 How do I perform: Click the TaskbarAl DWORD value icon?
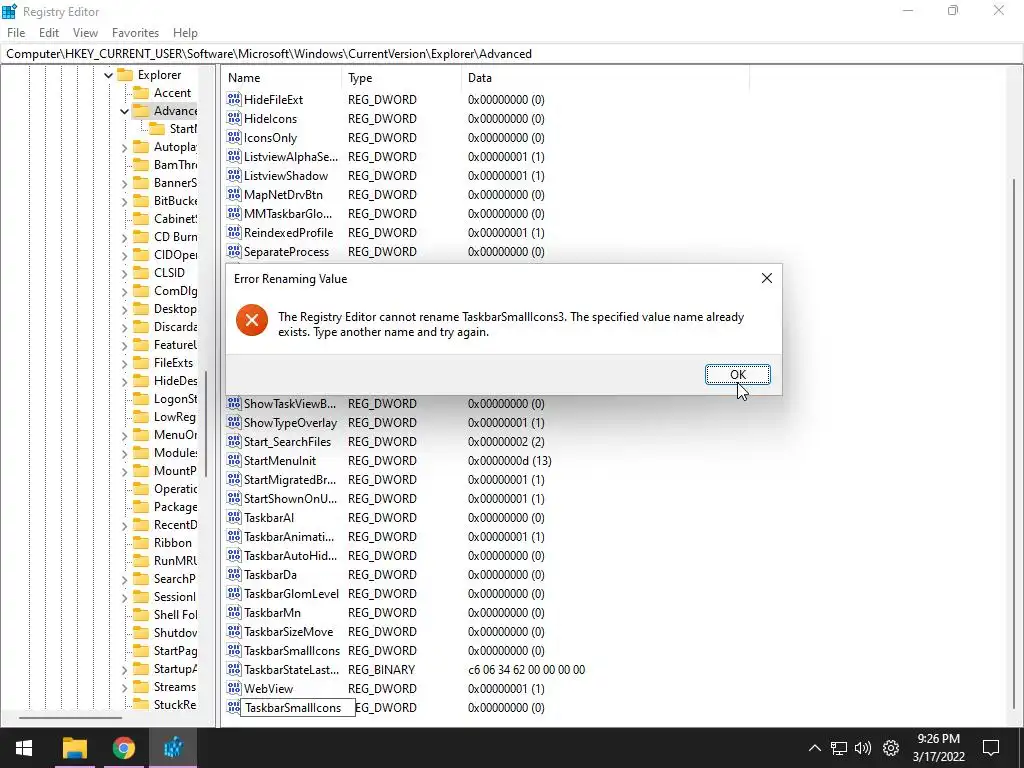point(234,517)
